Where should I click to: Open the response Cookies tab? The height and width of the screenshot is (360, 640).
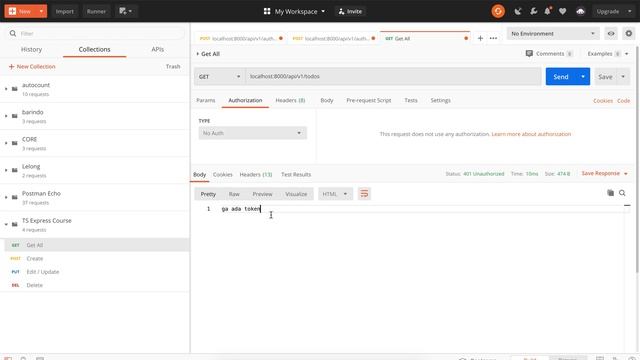[222, 174]
